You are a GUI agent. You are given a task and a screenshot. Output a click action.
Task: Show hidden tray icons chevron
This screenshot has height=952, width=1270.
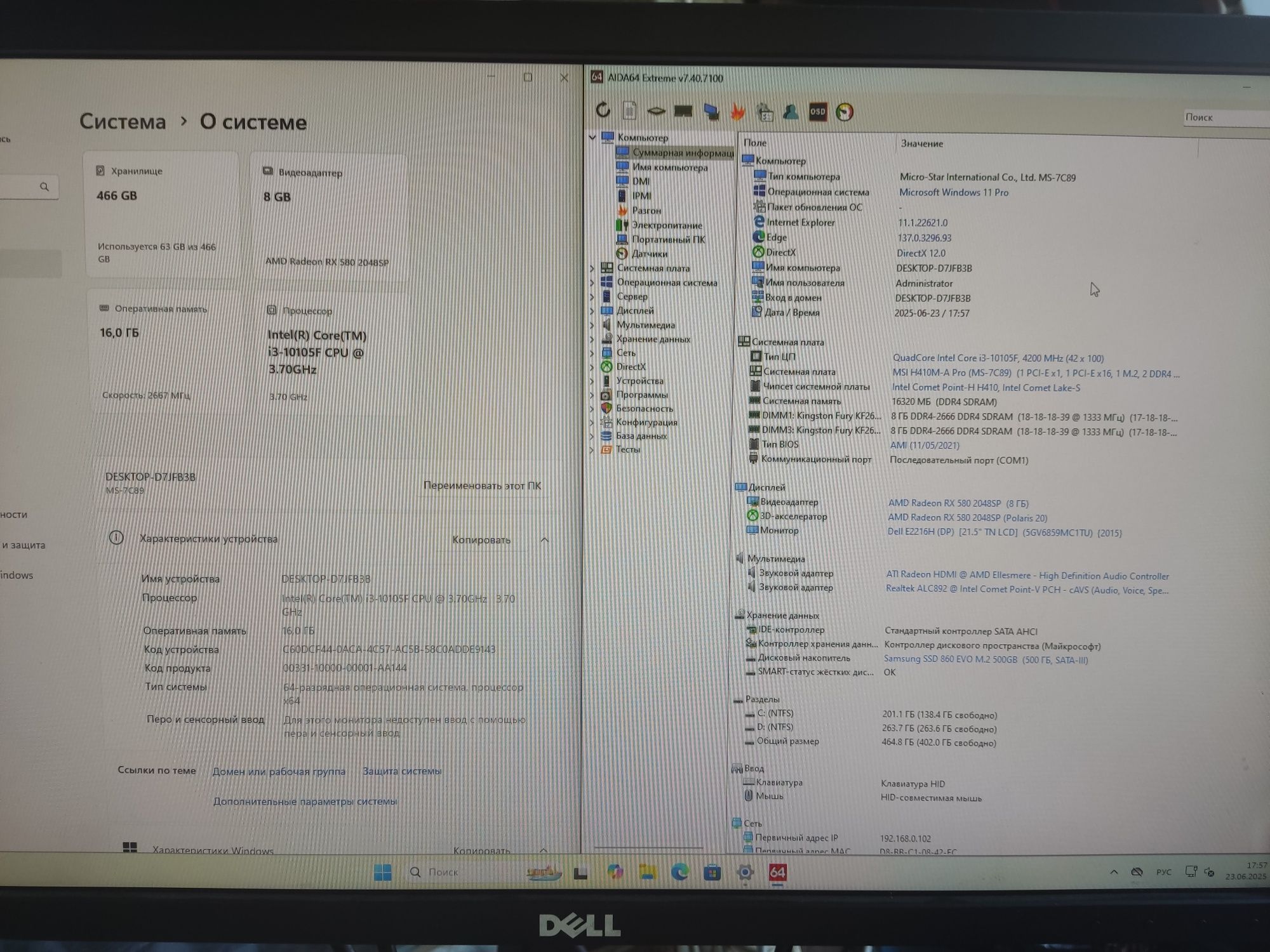(1114, 872)
